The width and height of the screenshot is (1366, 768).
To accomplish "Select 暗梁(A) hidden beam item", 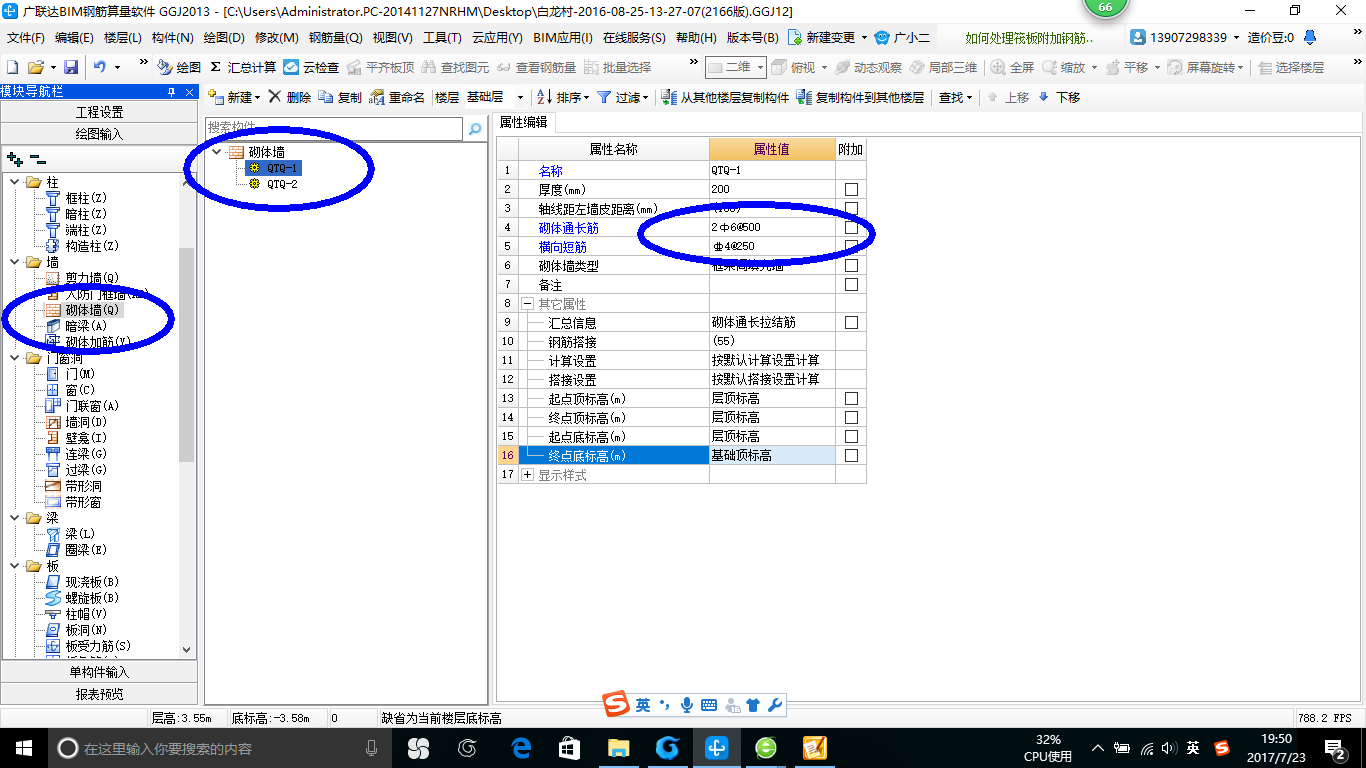I will pyautogui.click(x=85, y=326).
